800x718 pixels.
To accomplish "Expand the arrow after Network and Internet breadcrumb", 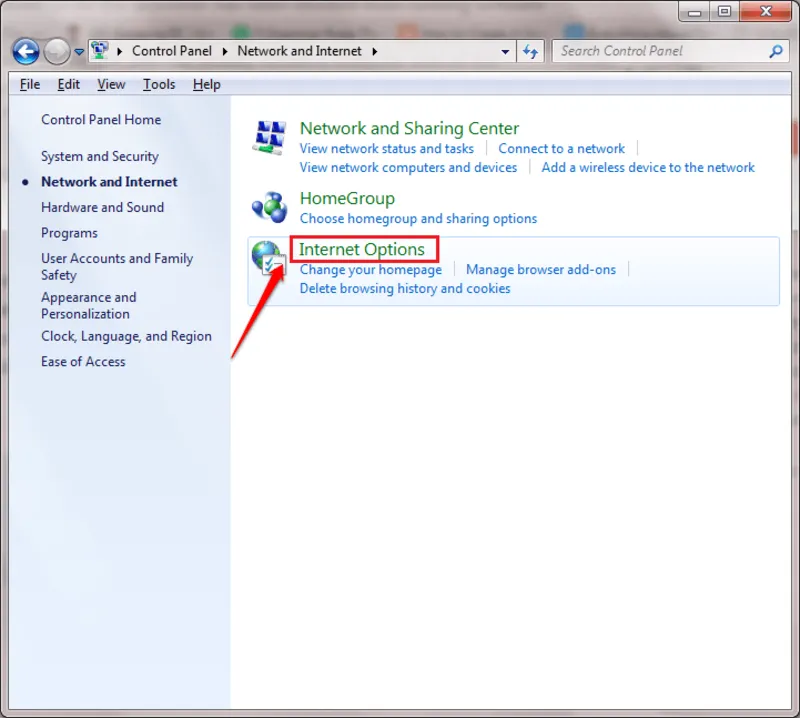I will coord(375,51).
